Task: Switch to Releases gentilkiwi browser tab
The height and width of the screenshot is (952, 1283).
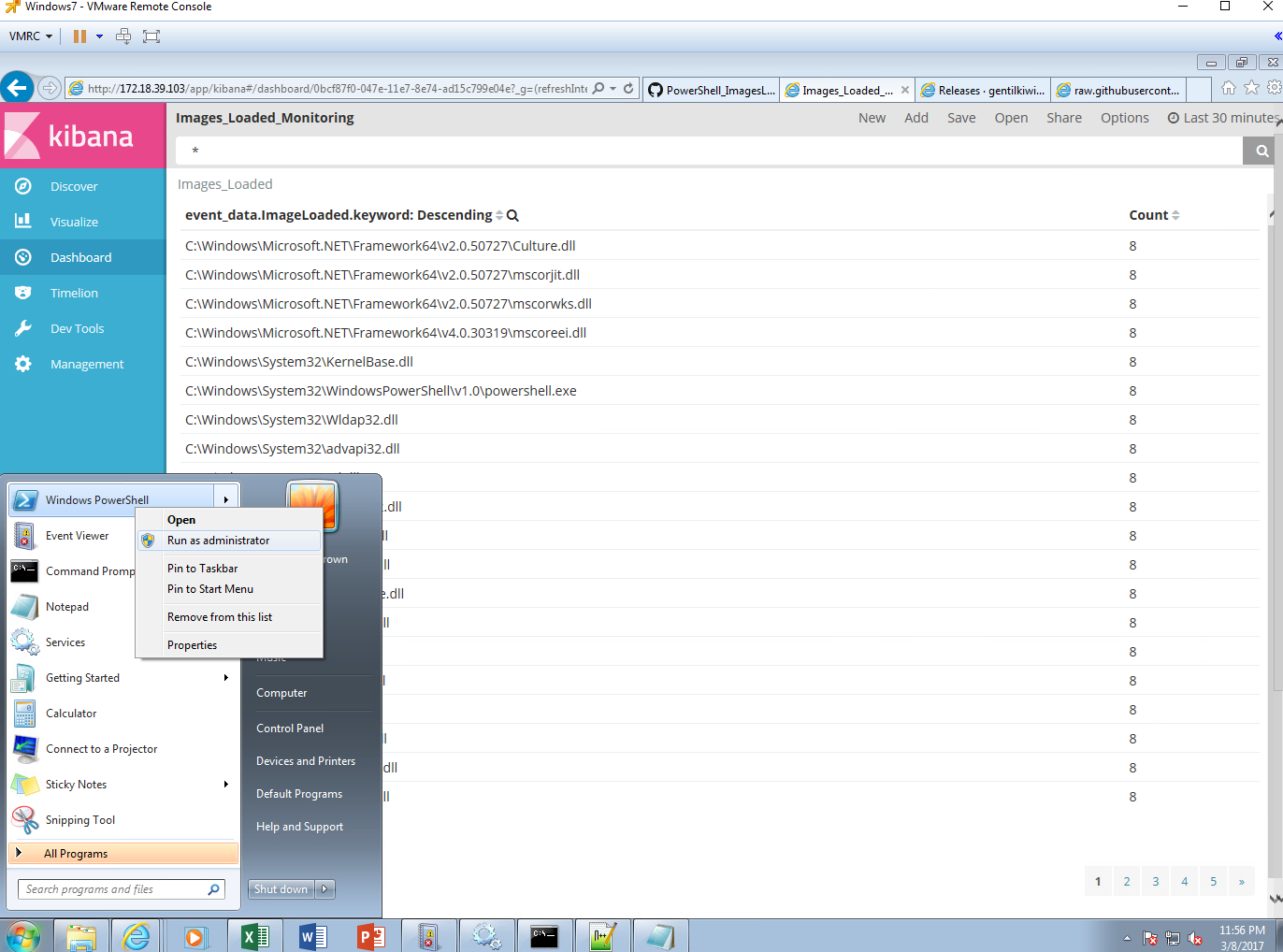Action: [983, 90]
